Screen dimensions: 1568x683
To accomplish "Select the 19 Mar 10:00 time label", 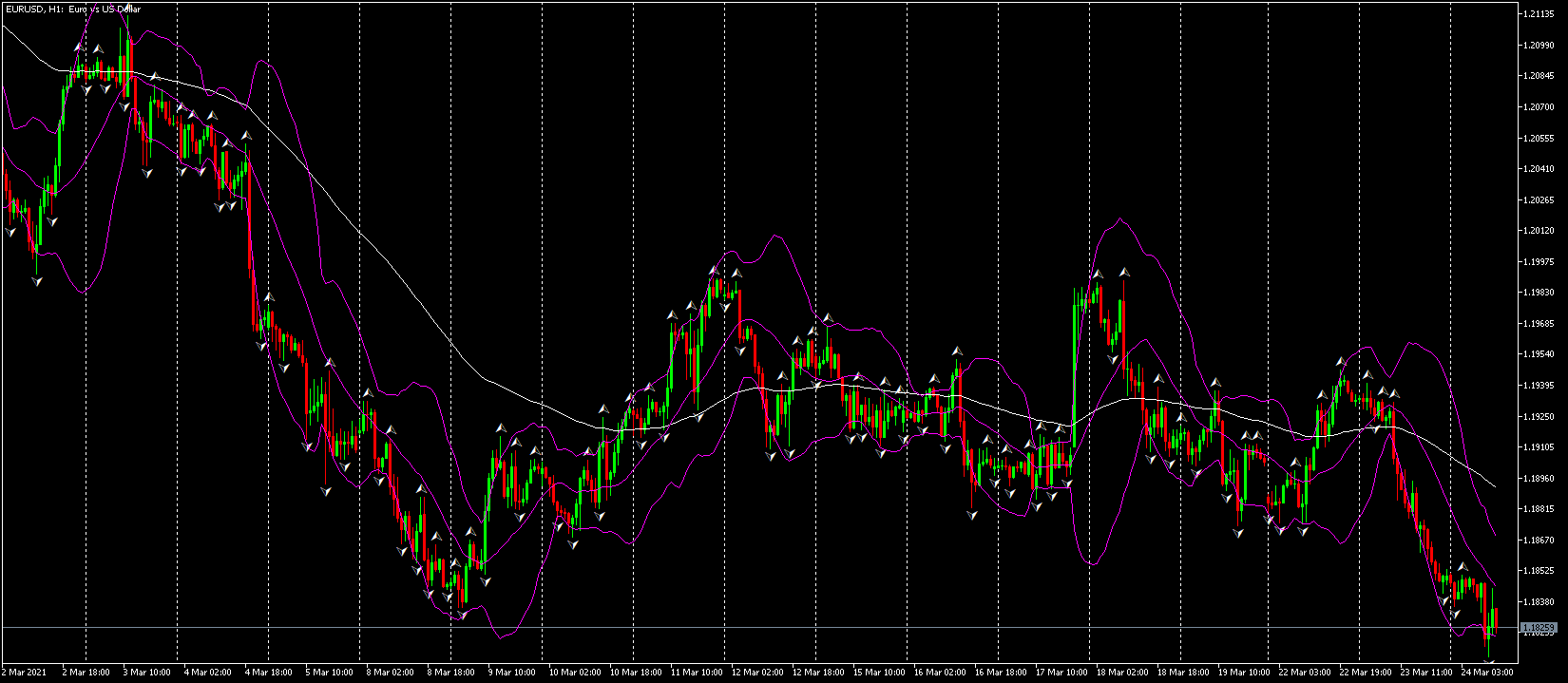I will click(1246, 673).
